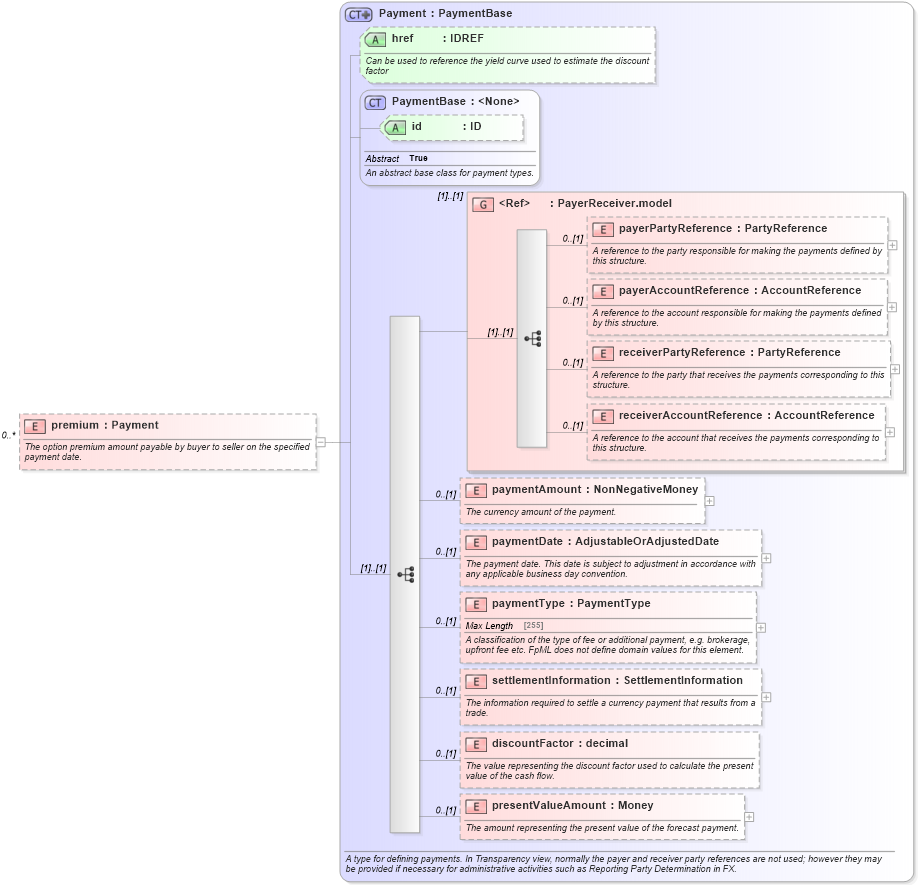Click the href attribute A icon
Viewport: 918px width, 885px height.
[x=378, y=38]
